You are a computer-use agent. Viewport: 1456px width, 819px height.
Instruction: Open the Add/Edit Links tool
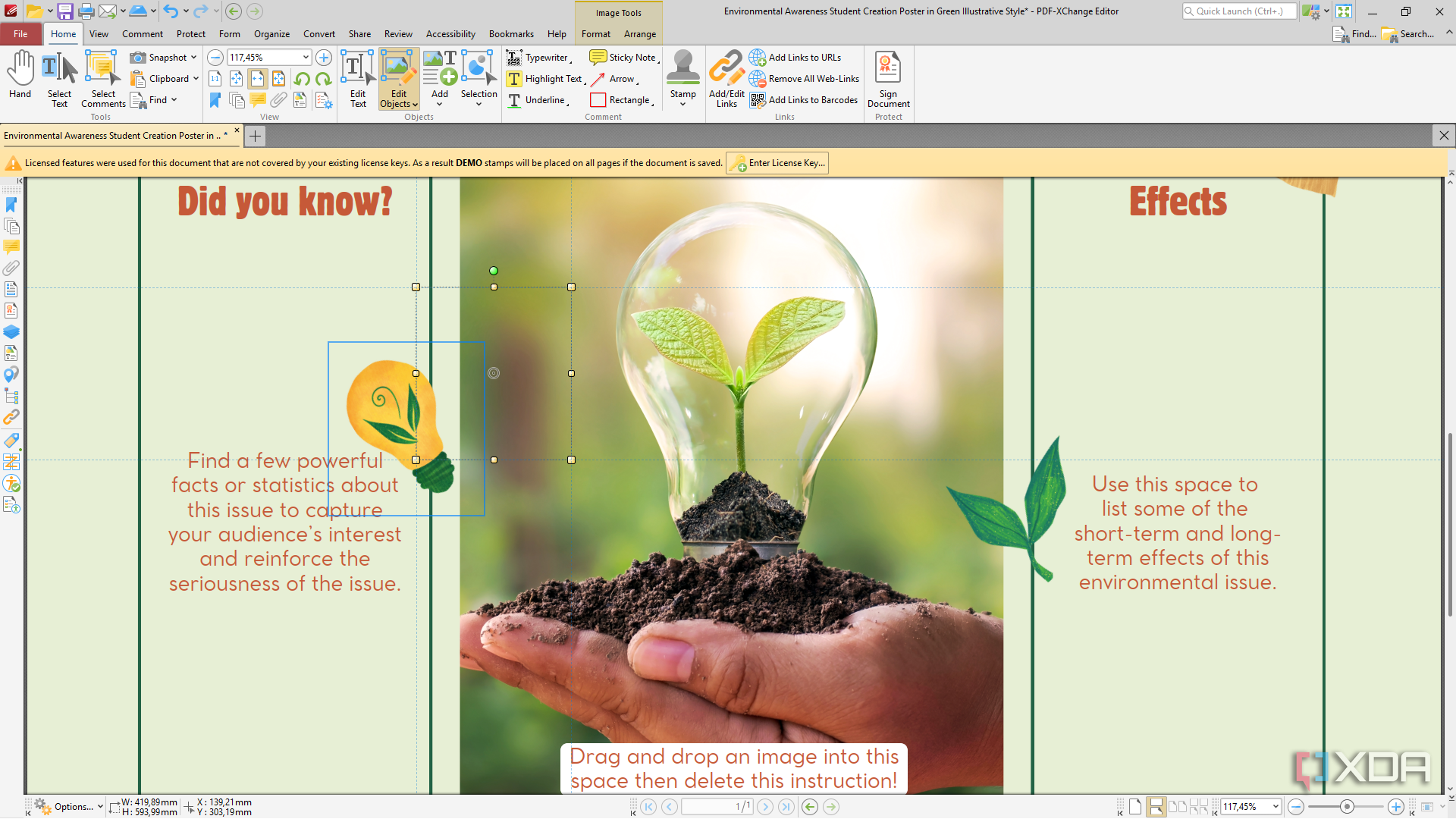coord(726,79)
